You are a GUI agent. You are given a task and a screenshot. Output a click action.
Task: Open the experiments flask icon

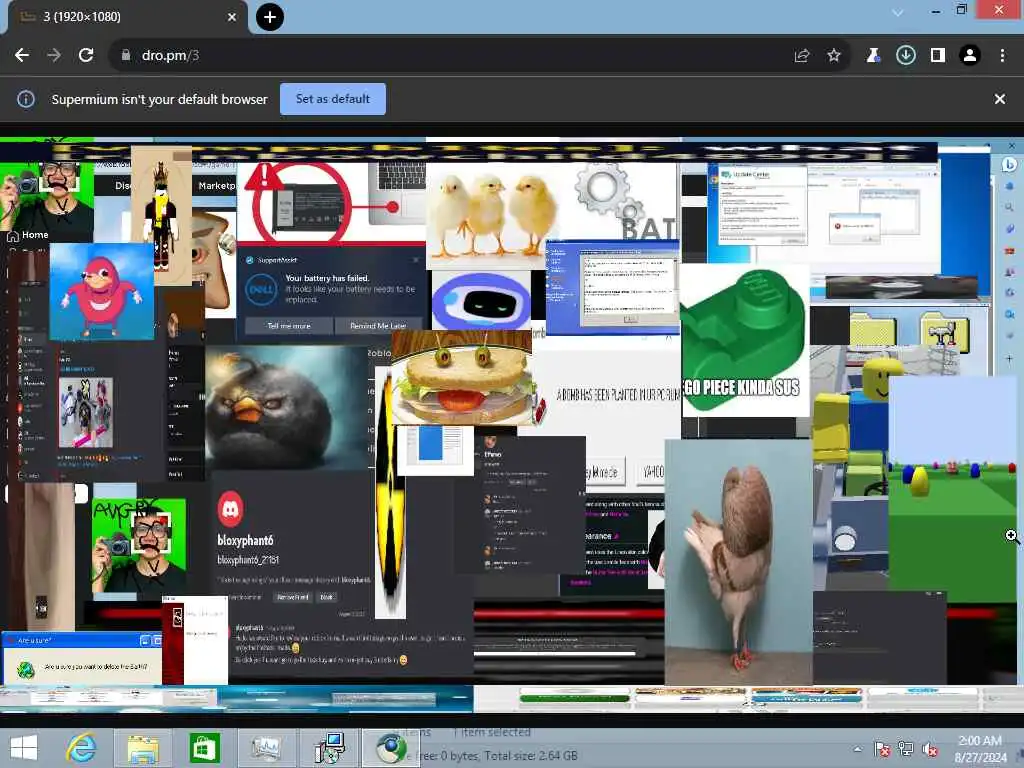[873, 56]
